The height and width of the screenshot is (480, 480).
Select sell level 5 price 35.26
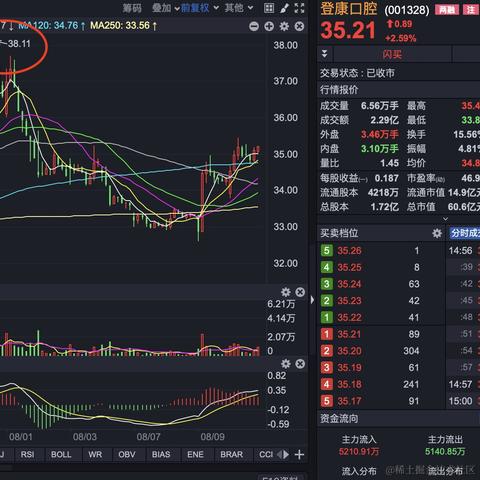coord(349,251)
